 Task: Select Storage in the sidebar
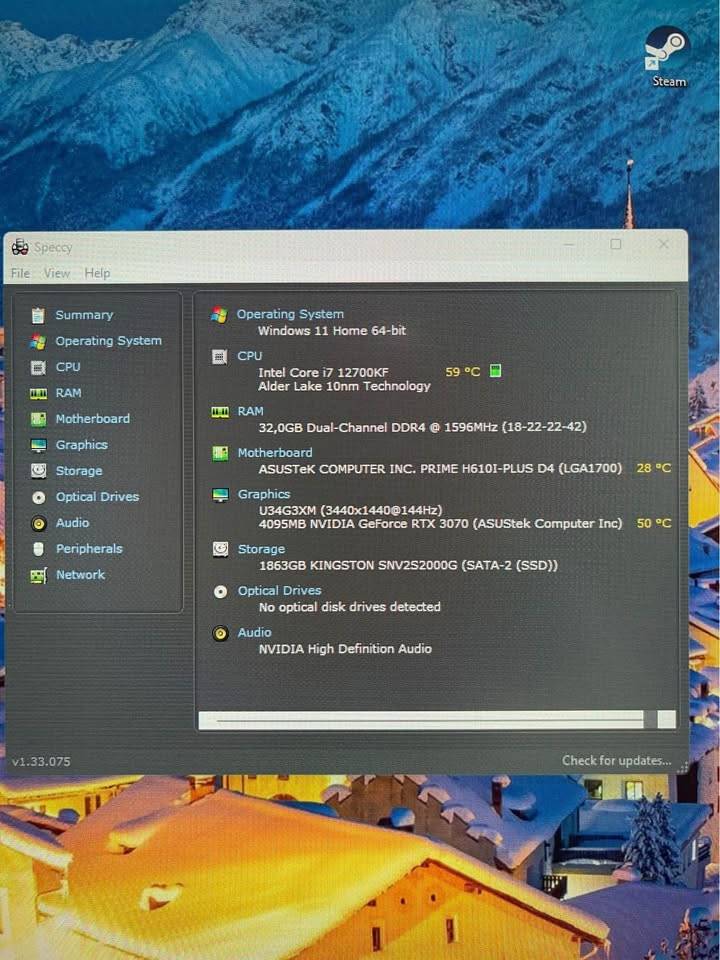(x=79, y=471)
